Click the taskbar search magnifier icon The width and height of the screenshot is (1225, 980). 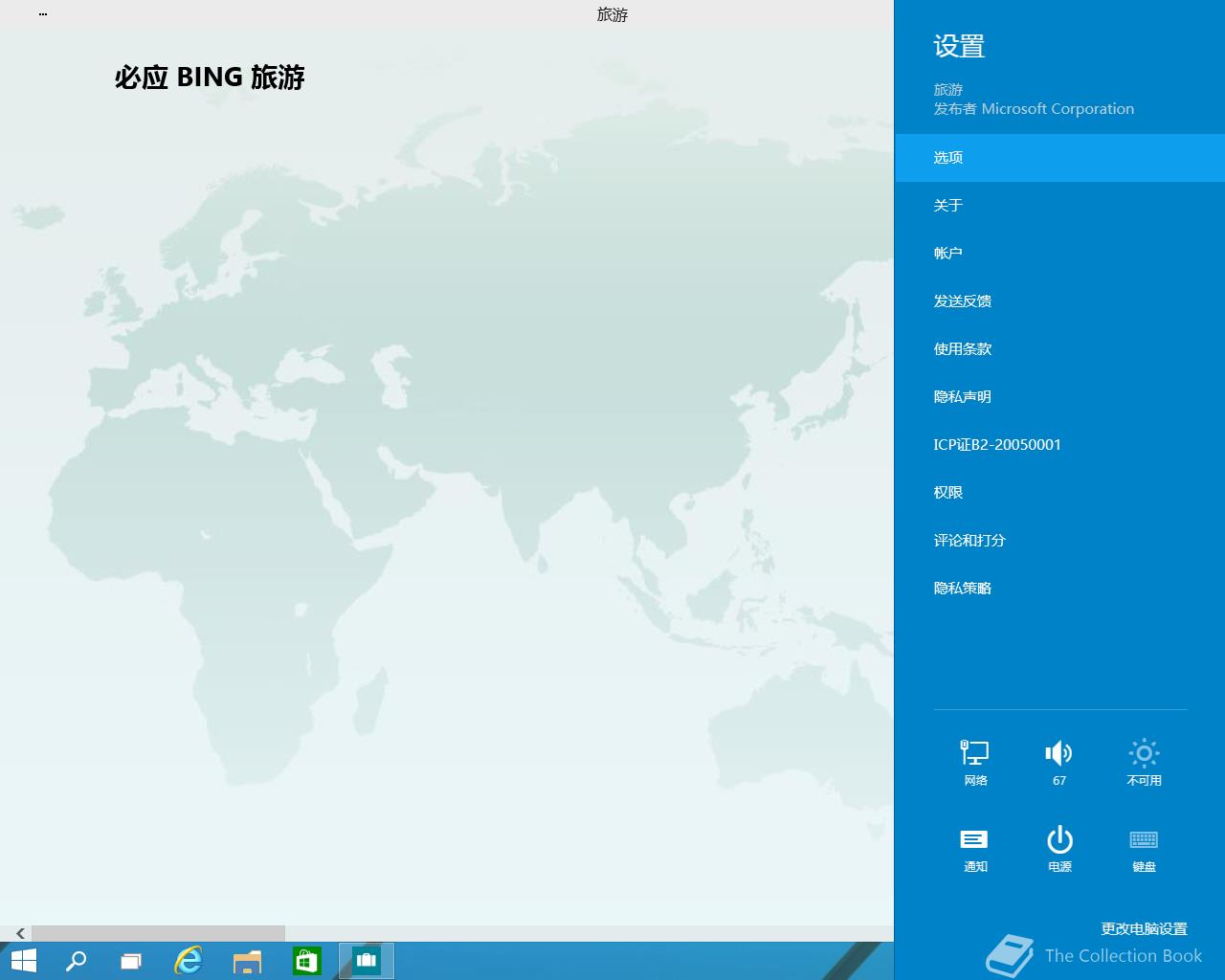(76, 961)
